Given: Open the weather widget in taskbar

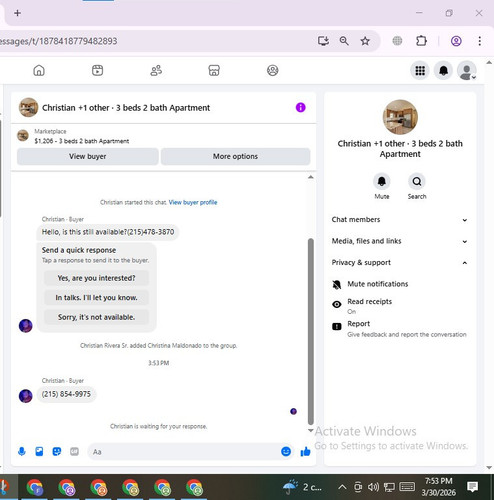Looking at the screenshot, I should (302, 487).
